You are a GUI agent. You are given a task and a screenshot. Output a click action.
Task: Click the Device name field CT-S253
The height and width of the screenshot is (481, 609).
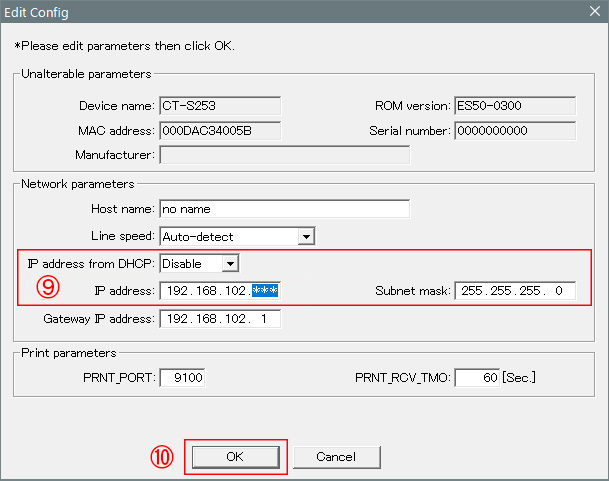coord(220,106)
